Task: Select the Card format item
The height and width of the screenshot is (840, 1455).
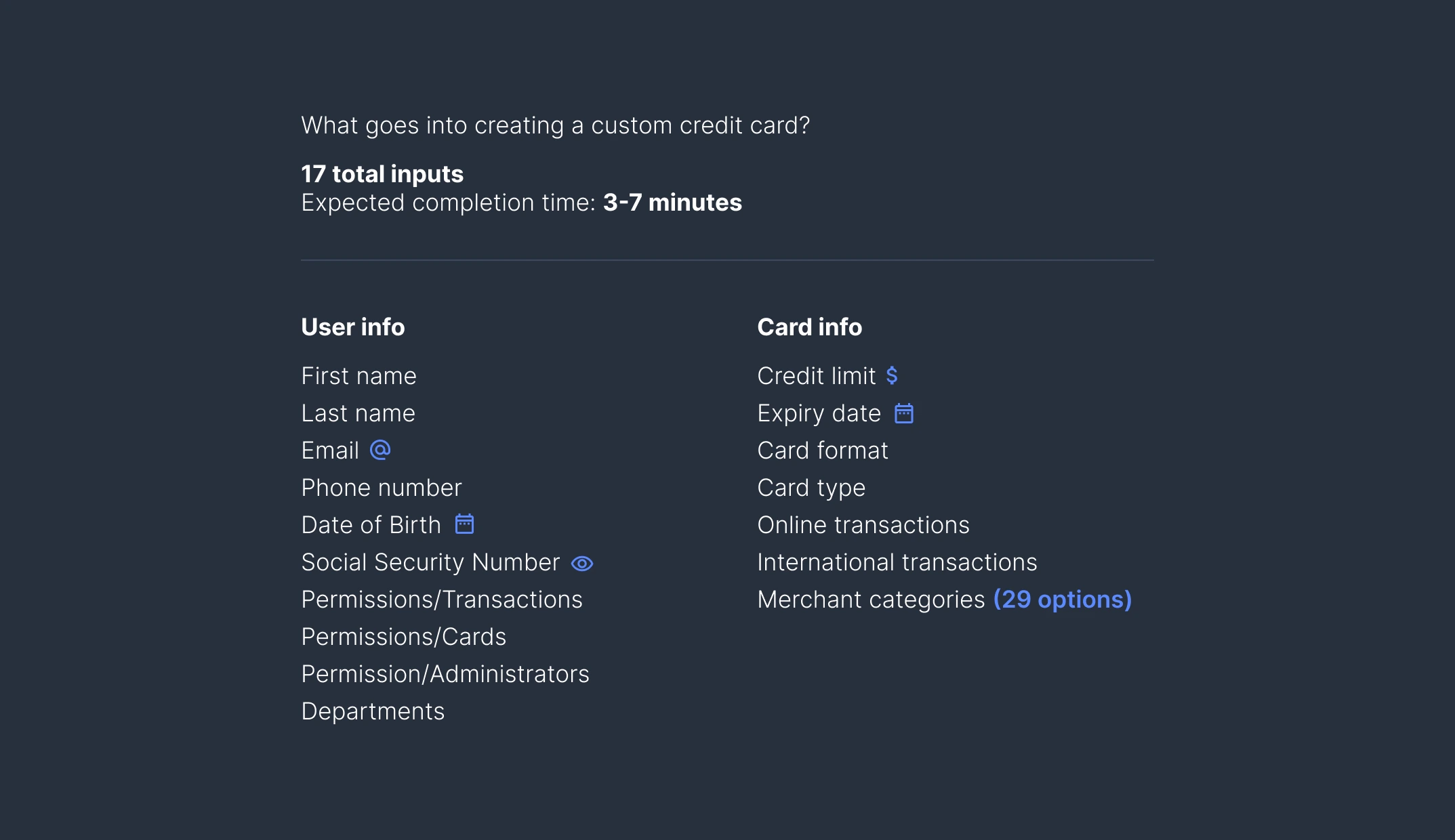Action: (x=823, y=450)
